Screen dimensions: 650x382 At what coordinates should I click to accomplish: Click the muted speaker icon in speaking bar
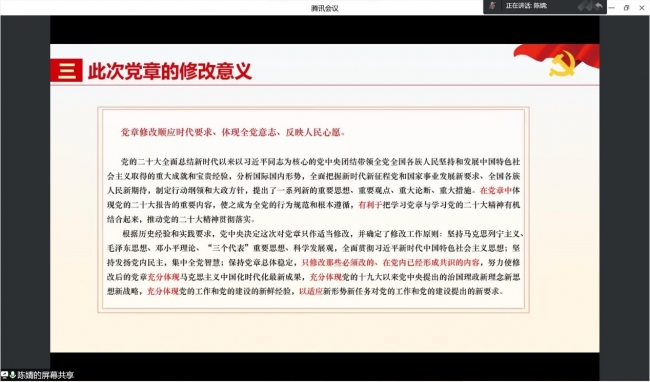click(492, 6)
